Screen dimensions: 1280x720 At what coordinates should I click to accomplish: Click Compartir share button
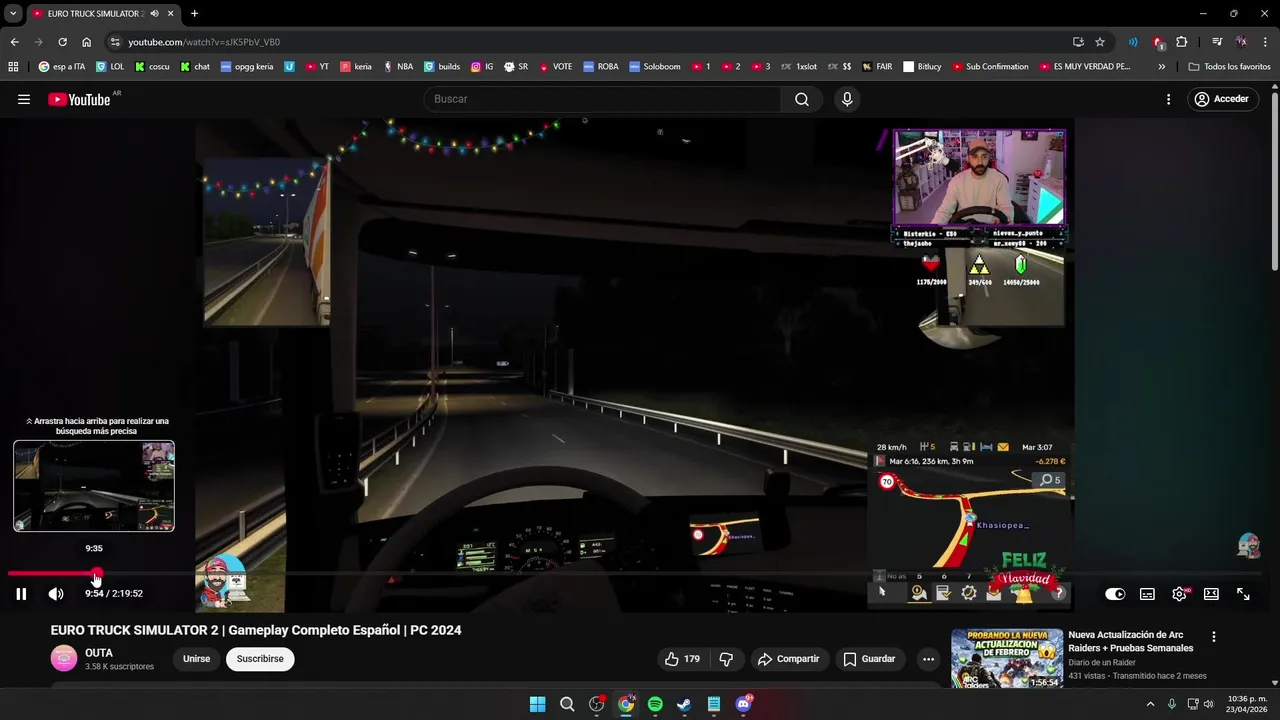coord(788,659)
